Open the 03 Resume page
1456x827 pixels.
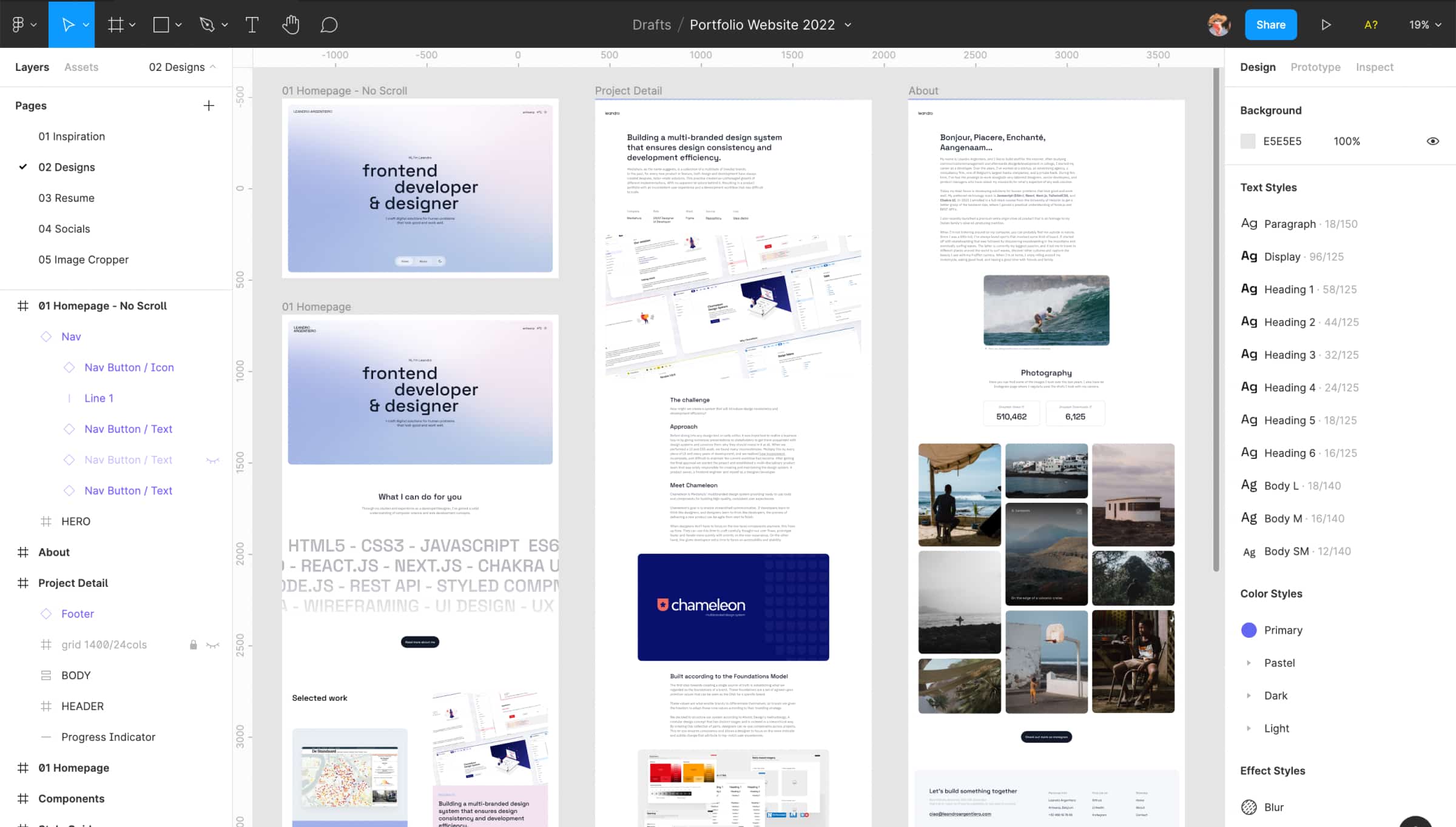(66, 198)
